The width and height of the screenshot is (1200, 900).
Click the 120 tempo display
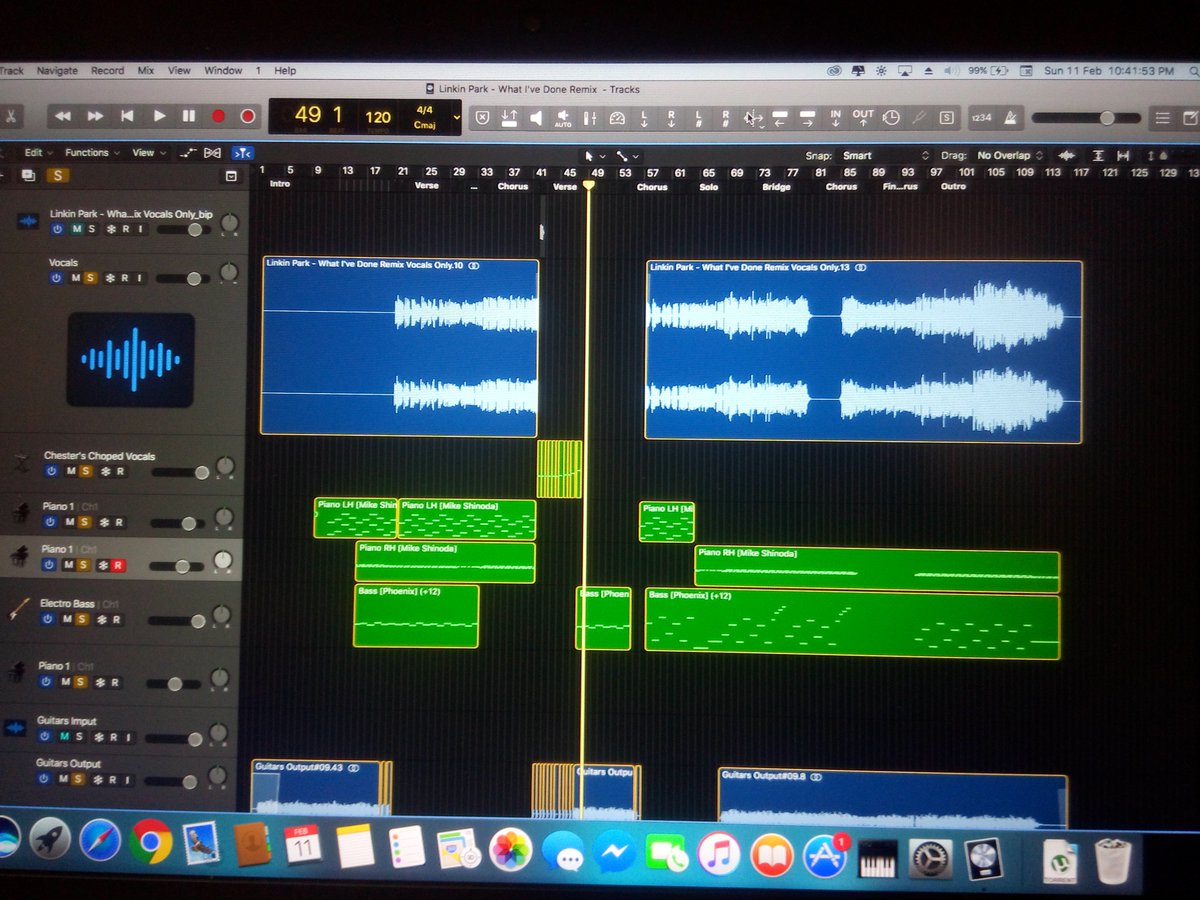(x=378, y=118)
